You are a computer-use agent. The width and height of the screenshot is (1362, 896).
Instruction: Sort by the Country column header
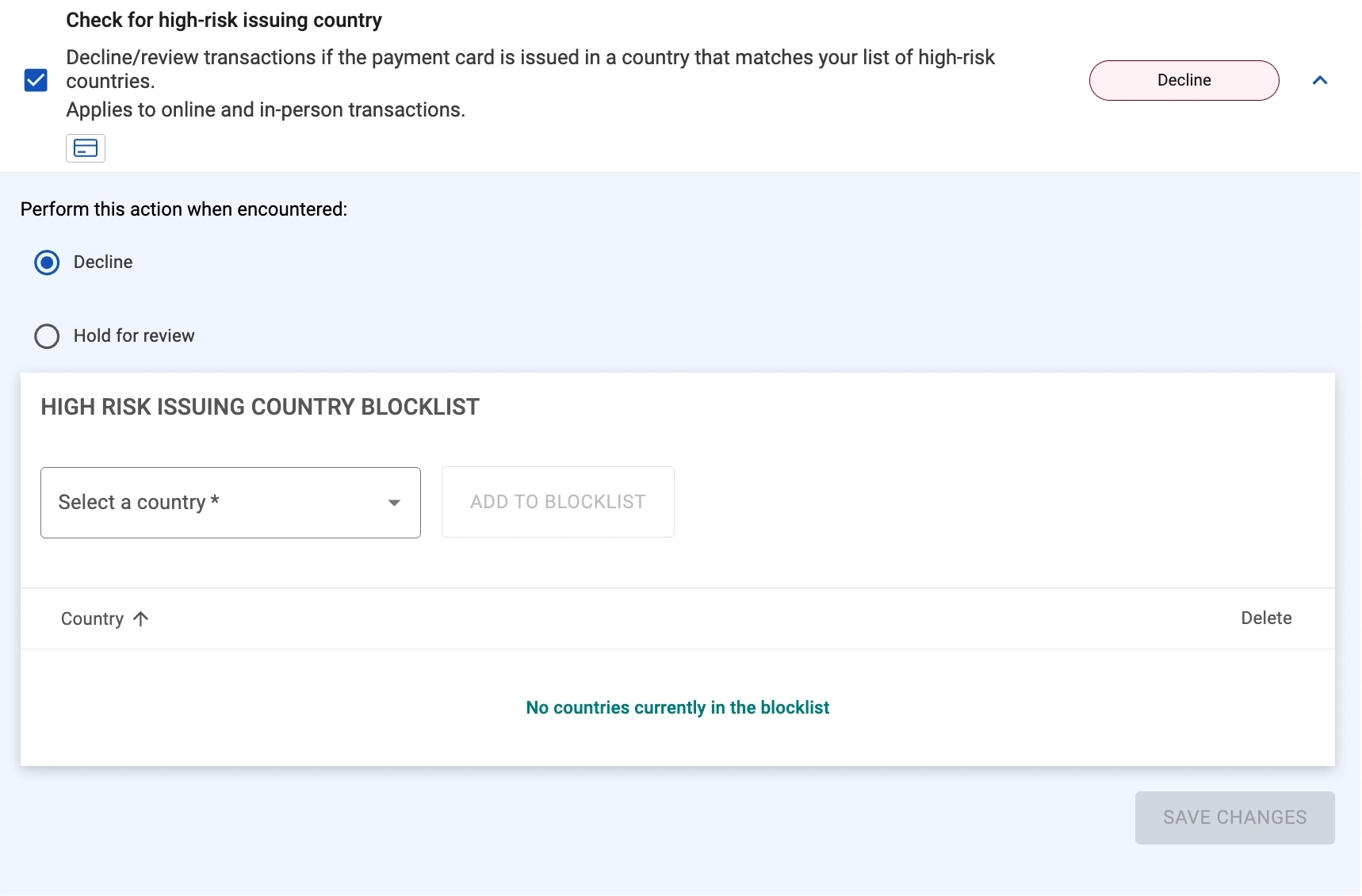tap(92, 619)
